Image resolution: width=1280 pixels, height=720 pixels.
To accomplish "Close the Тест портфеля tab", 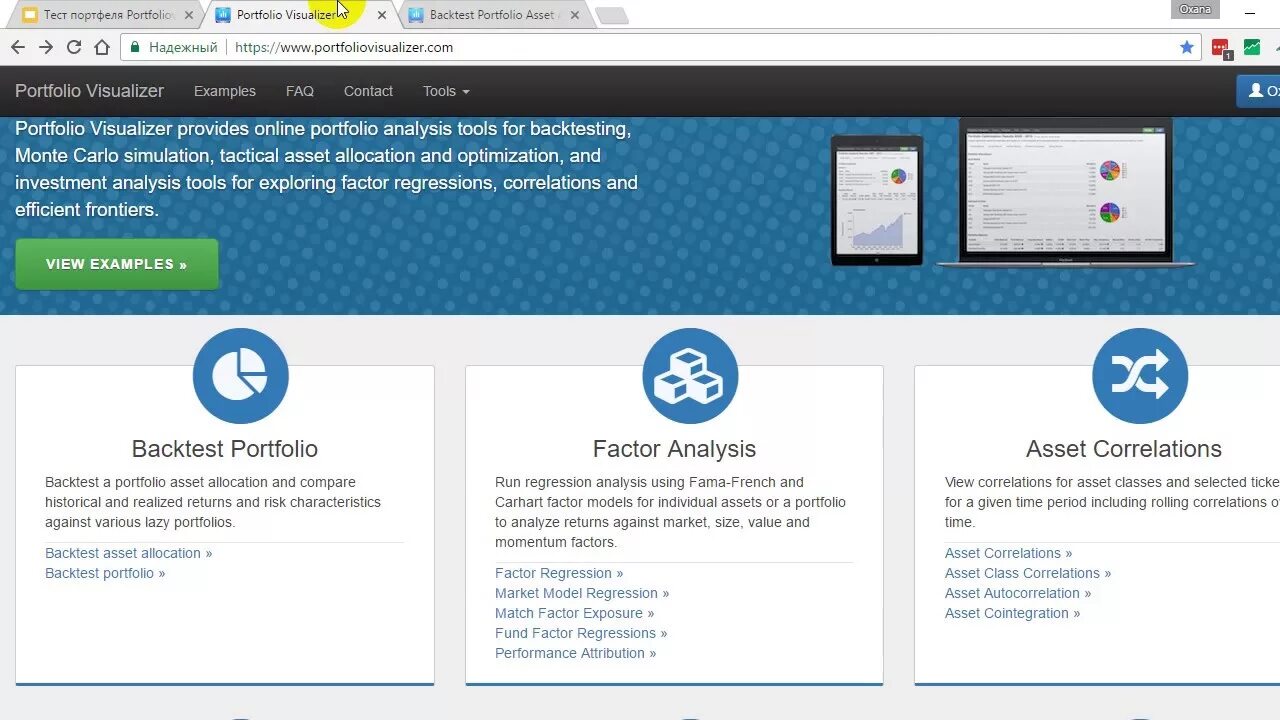I will coord(188,15).
